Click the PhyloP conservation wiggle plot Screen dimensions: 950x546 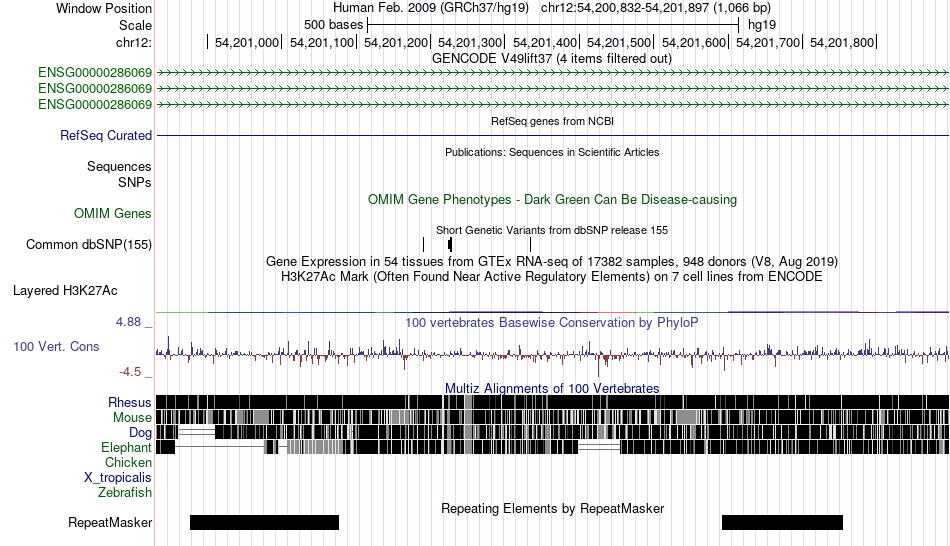553,355
